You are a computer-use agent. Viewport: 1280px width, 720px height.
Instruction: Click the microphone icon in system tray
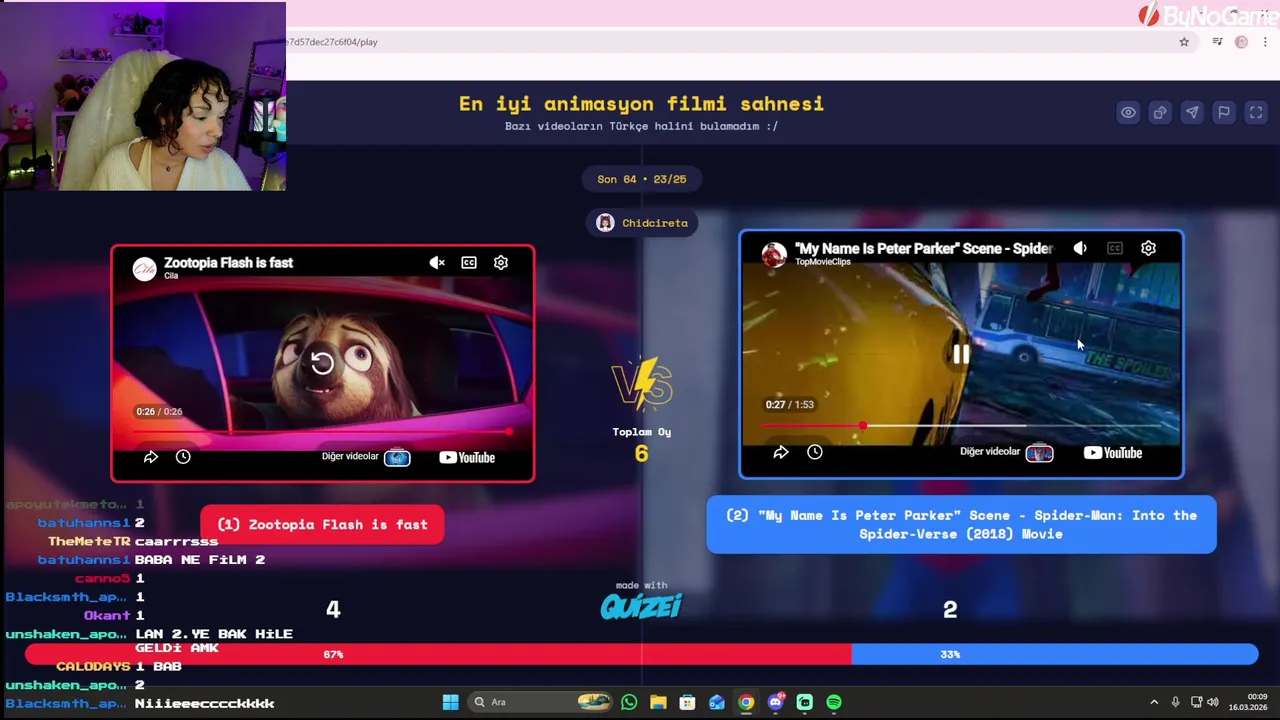(x=1176, y=702)
